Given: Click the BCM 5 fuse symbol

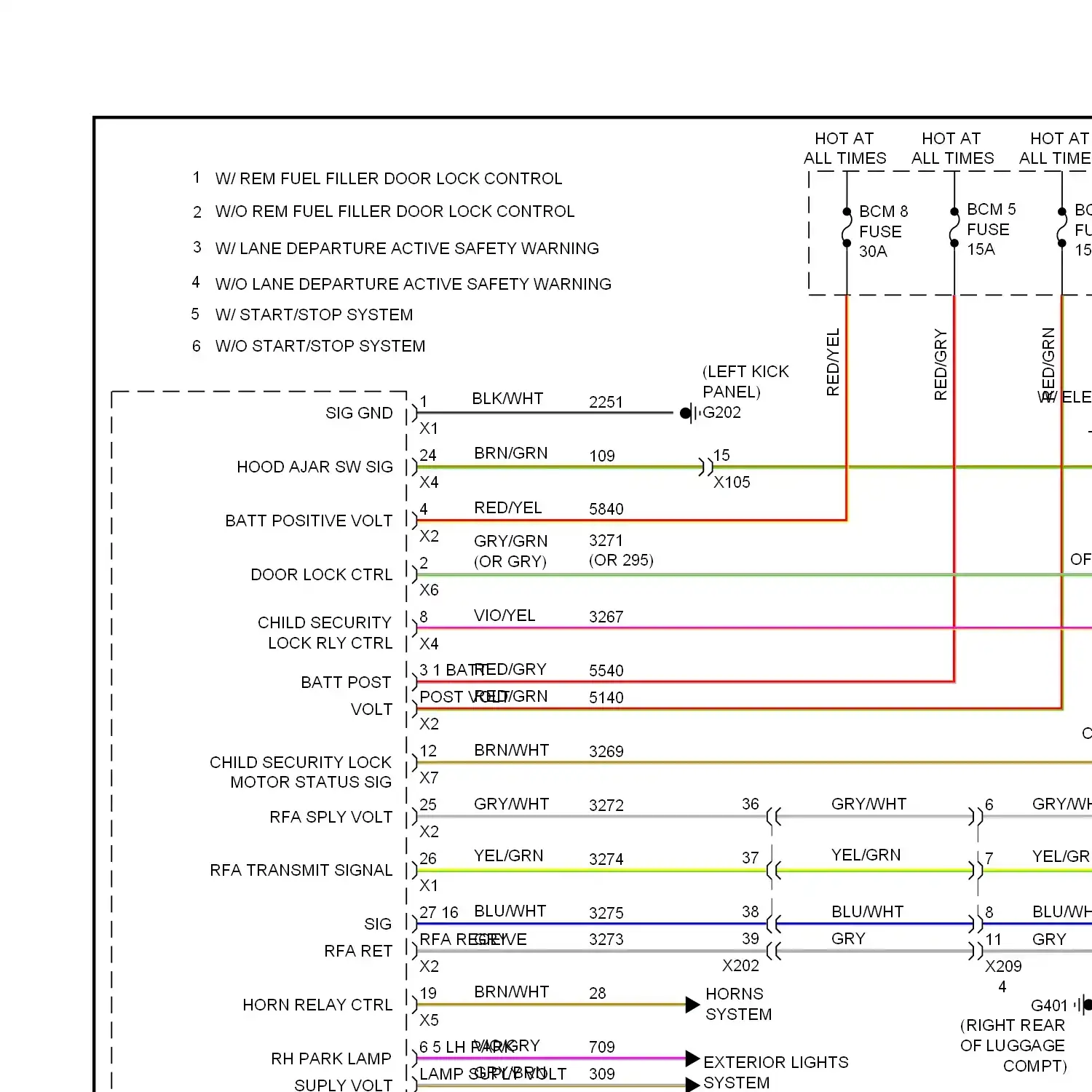Looking at the screenshot, I should point(954,227).
